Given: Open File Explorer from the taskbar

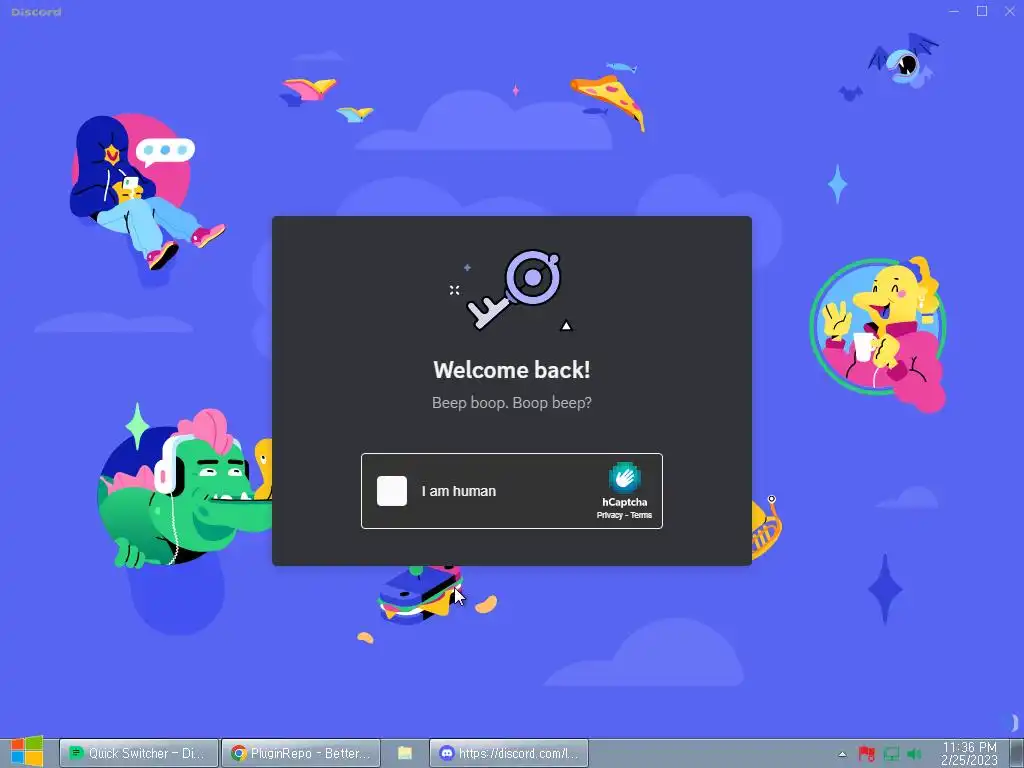Looking at the screenshot, I should (x=405, y=753).
